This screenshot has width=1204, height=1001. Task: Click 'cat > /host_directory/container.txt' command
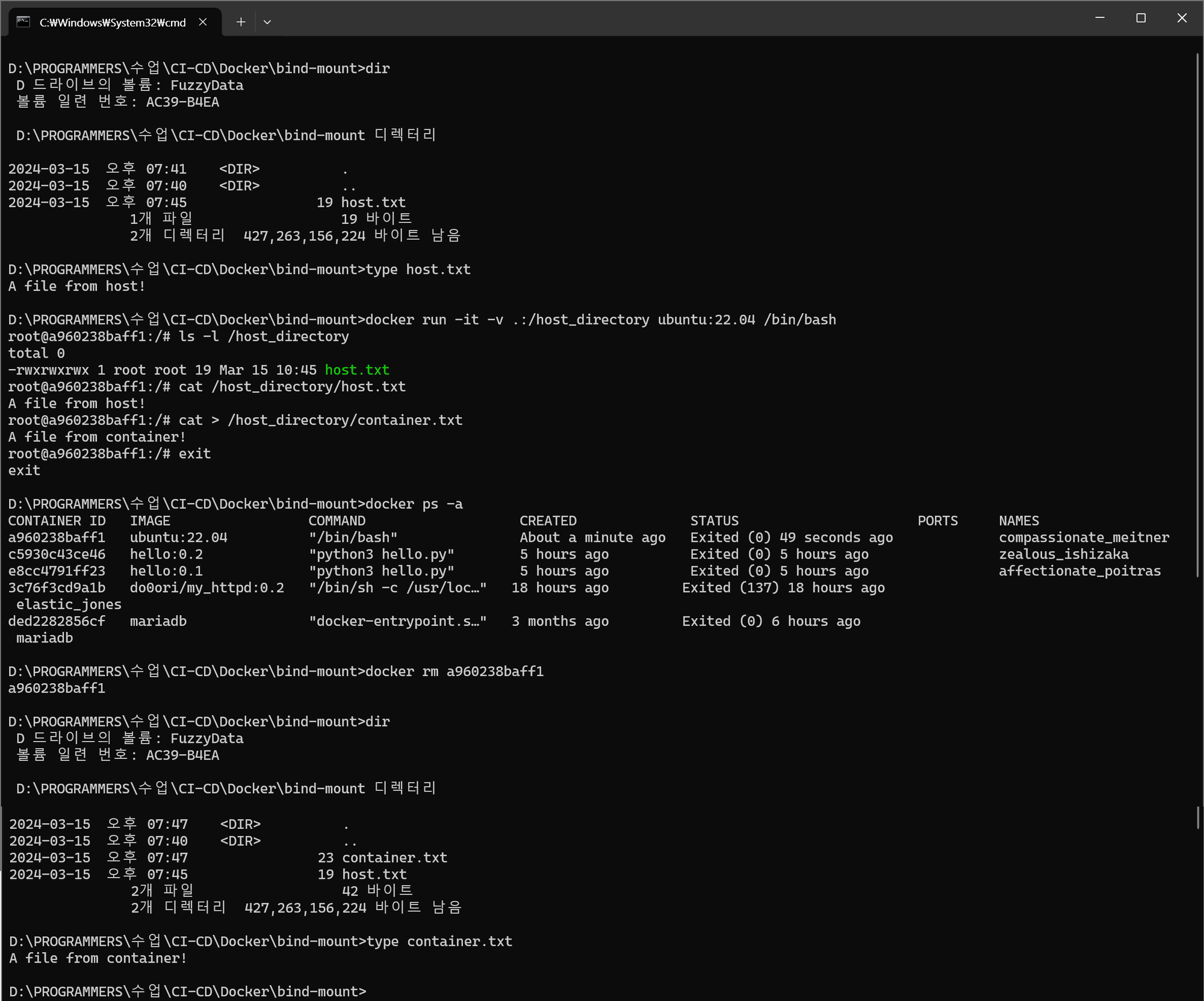point(320,420)
